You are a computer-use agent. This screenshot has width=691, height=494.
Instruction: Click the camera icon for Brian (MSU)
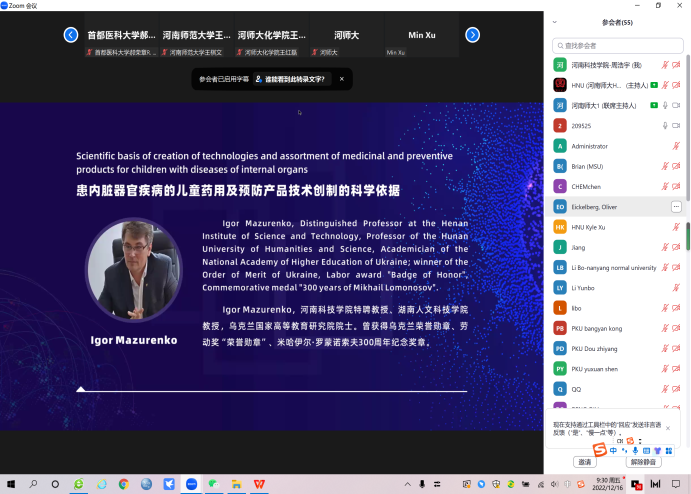(x=677, y=166)
